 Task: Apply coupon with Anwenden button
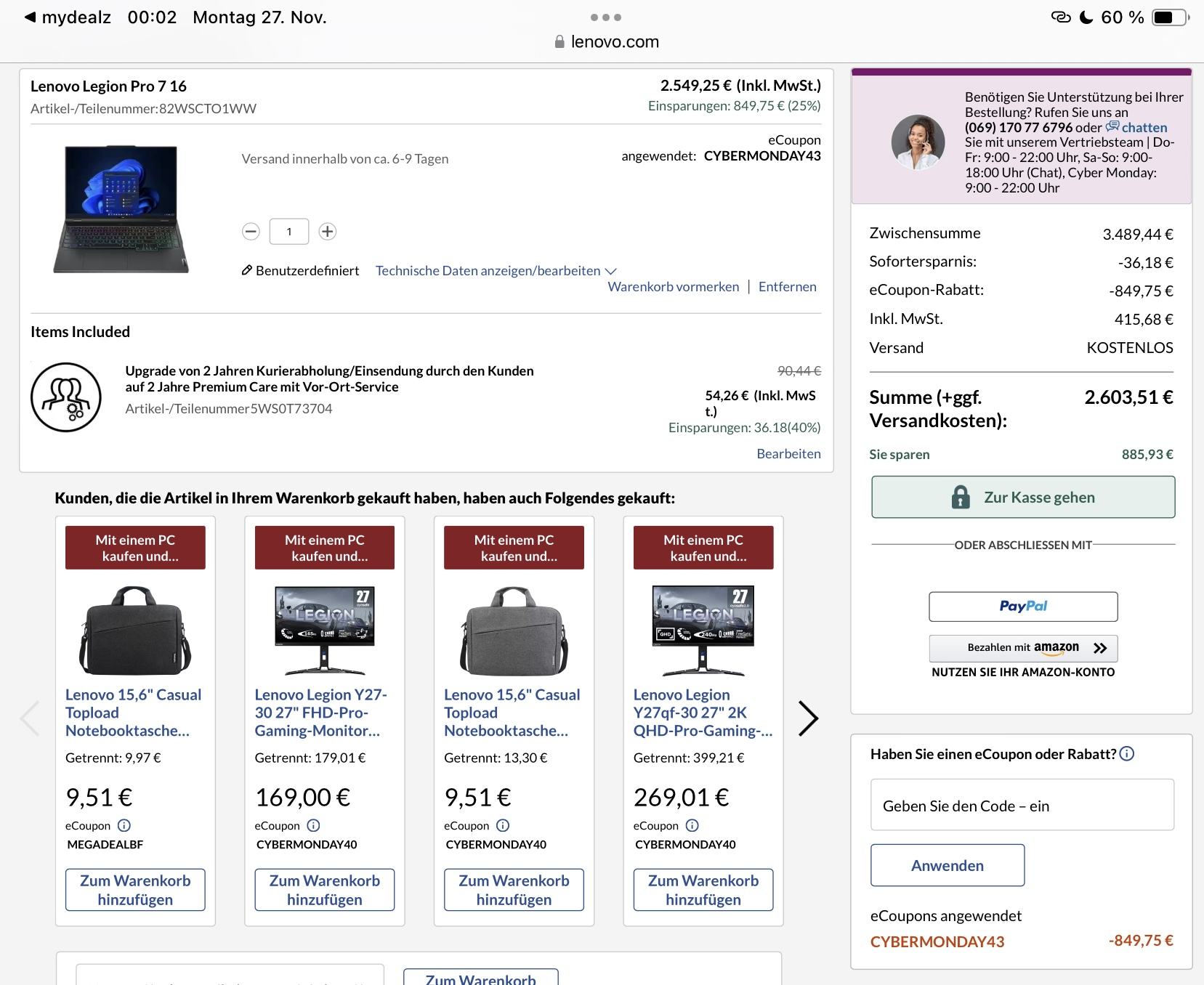pos(948,865)
